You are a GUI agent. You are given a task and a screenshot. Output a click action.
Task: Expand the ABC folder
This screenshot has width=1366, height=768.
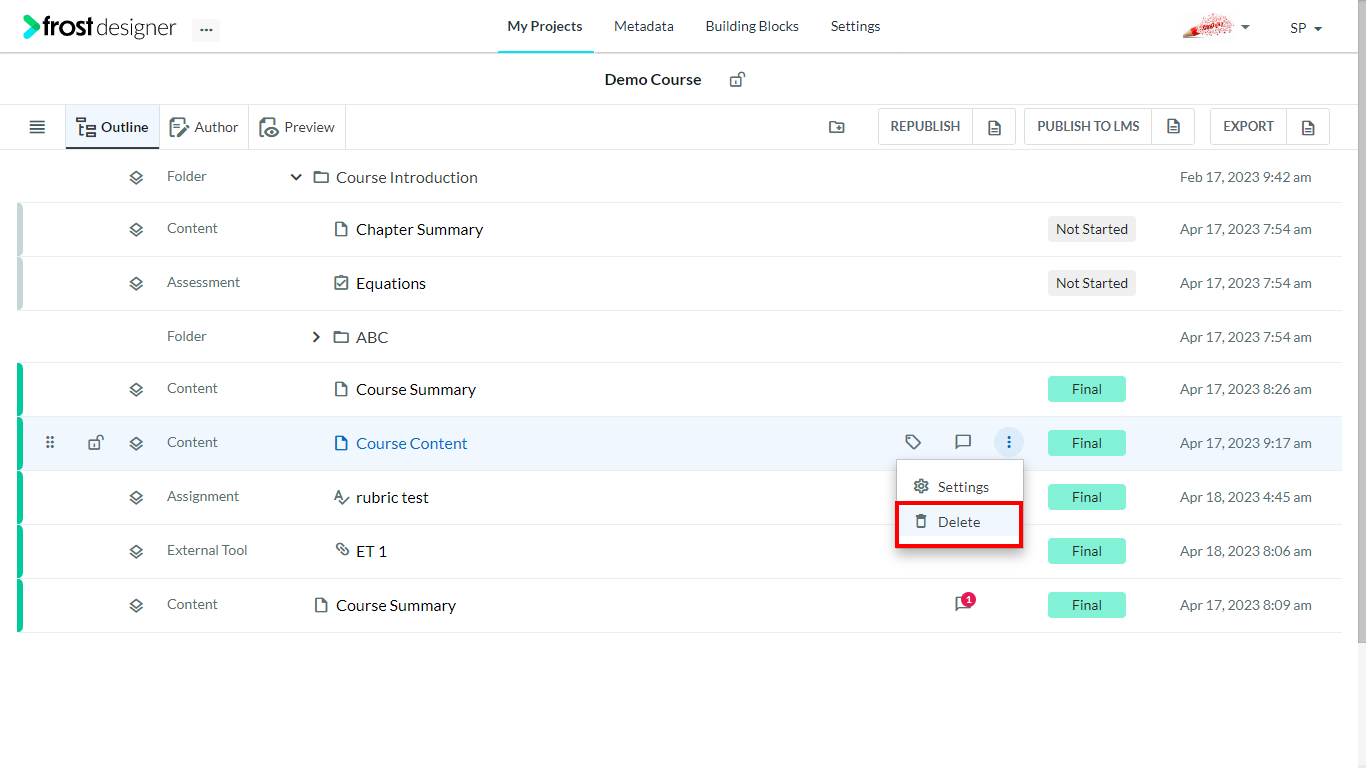click(x=316, y=337)
